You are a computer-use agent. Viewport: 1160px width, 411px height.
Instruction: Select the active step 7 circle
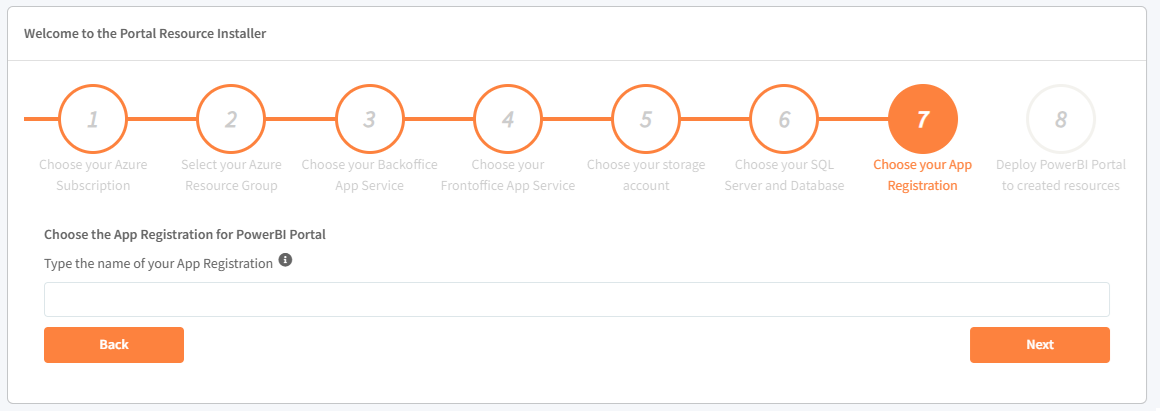(x=923, y=120)
